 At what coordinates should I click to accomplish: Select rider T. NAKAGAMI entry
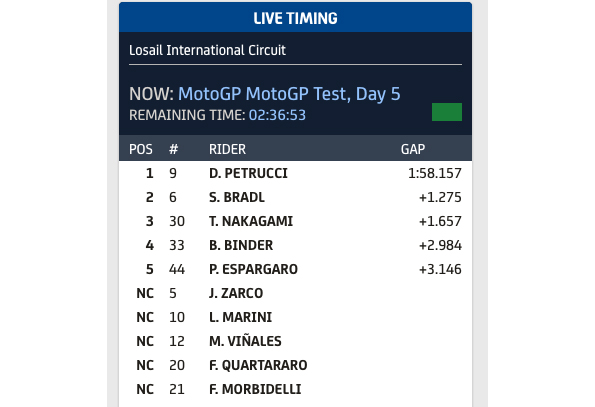pyautogui.click(x=295, y=221)
